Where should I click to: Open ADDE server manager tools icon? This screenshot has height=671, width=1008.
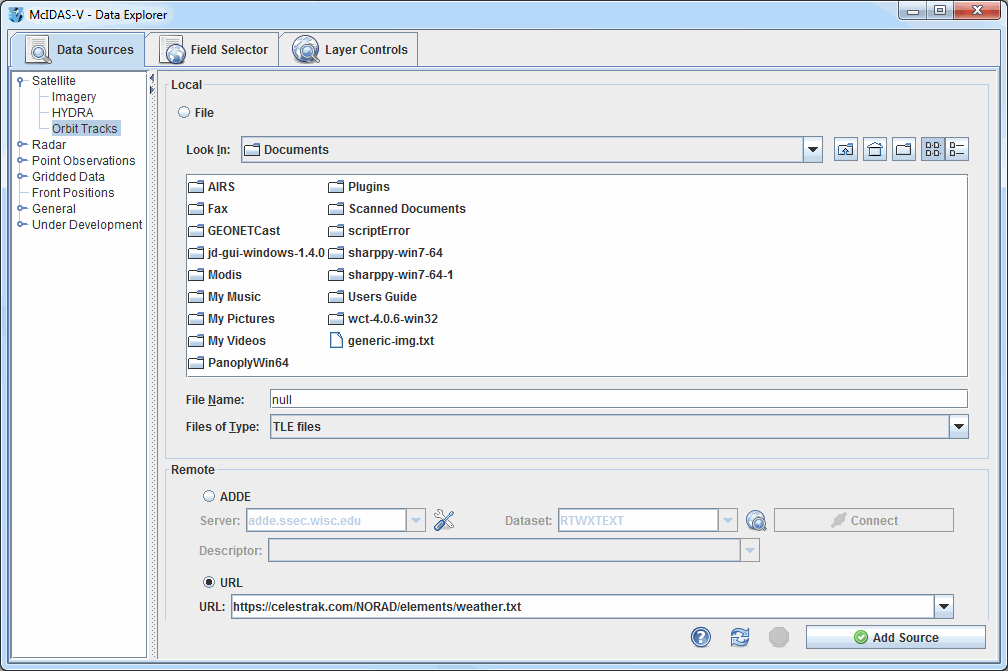tap(444, 520)
